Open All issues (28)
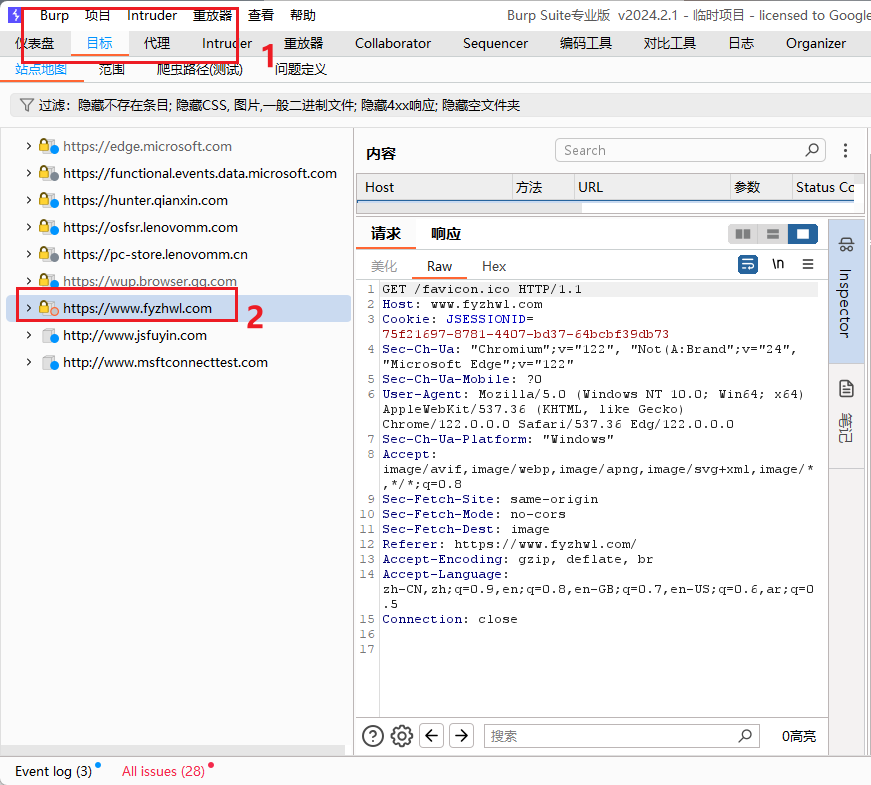This screenshot has width=871, height=785. coord(163,771)
